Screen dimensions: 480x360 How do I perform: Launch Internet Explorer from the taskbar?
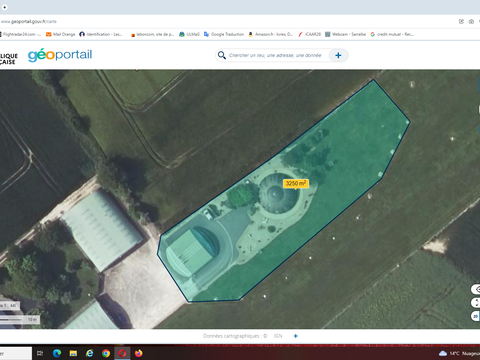click(90, 353)
